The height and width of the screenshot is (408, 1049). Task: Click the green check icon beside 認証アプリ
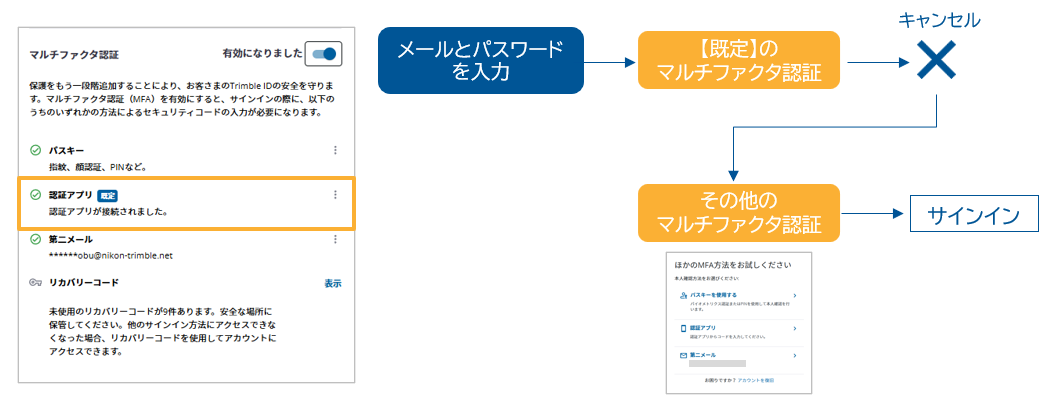[x=36, y=195]
